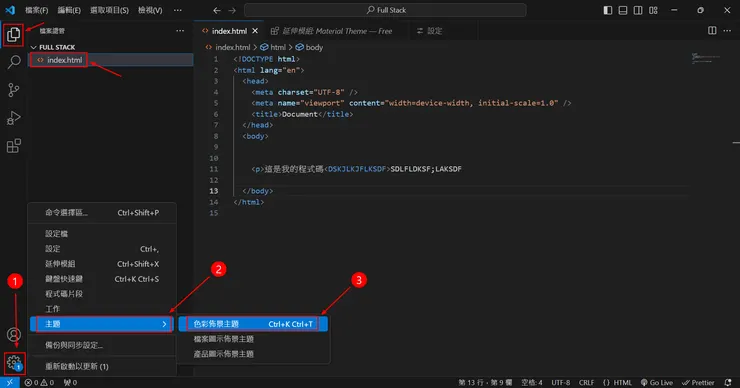Choose 程式碼片段 in the manage menu
The width and height of the screenshot is (740, 388).
pos(102,294)
